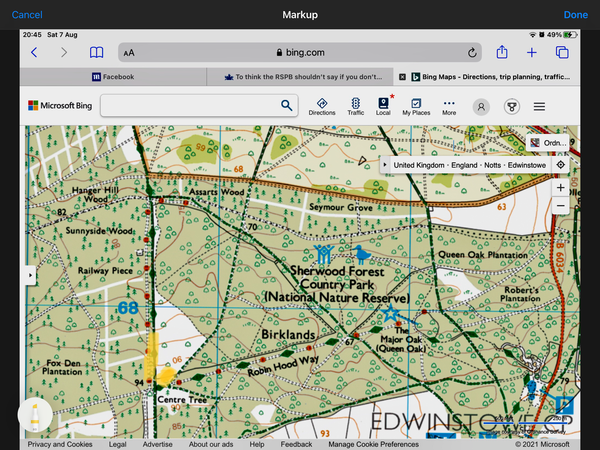The height and width of the screenshot is (450, 600).
Task: Click the Microsoft Bing logo
Action: pyautogui.click(x=60, y=106)
